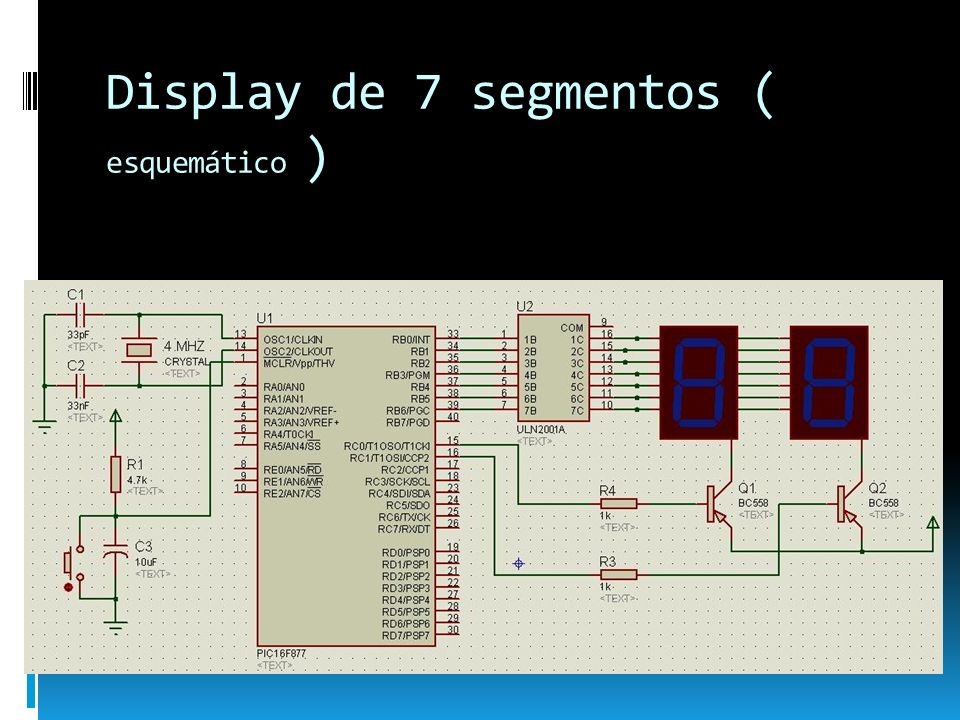Viewport: 960px width, 720px height.
Task: Click pin label 'OSC1/CLKIN'
Action: coord(293,339)
